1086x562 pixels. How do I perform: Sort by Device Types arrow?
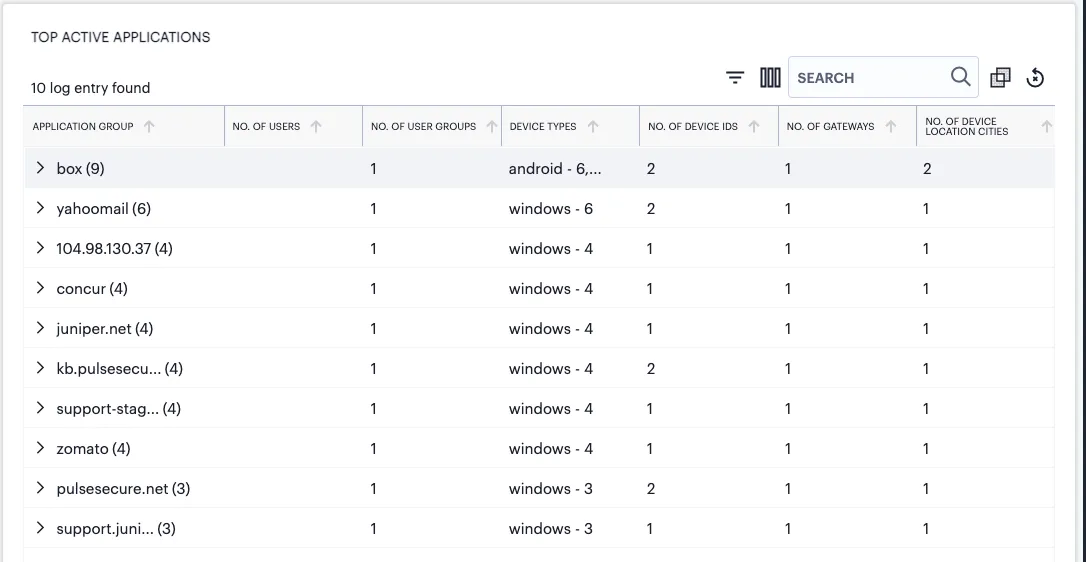click(593, 126)
